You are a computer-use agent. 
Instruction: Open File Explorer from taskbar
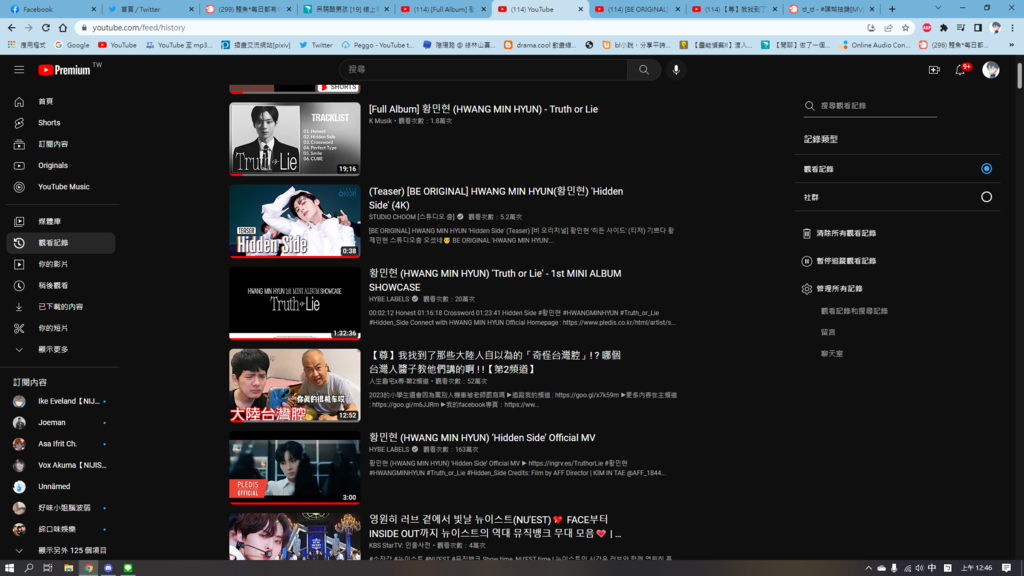point(69,568)
